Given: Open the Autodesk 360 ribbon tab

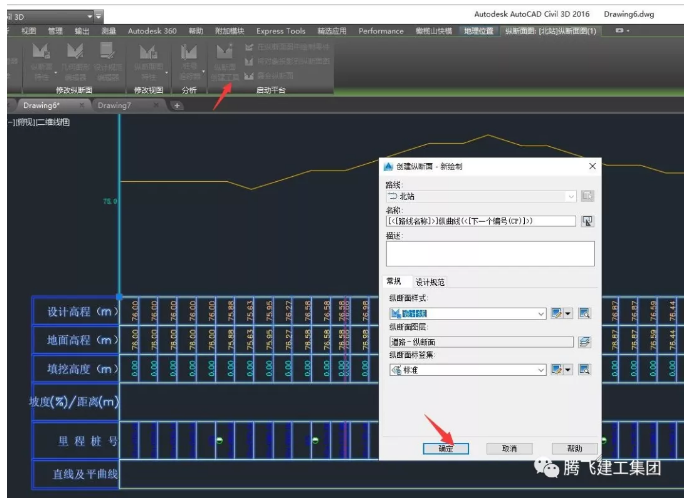Looking at the screenshot, I should tap(152, 31).
